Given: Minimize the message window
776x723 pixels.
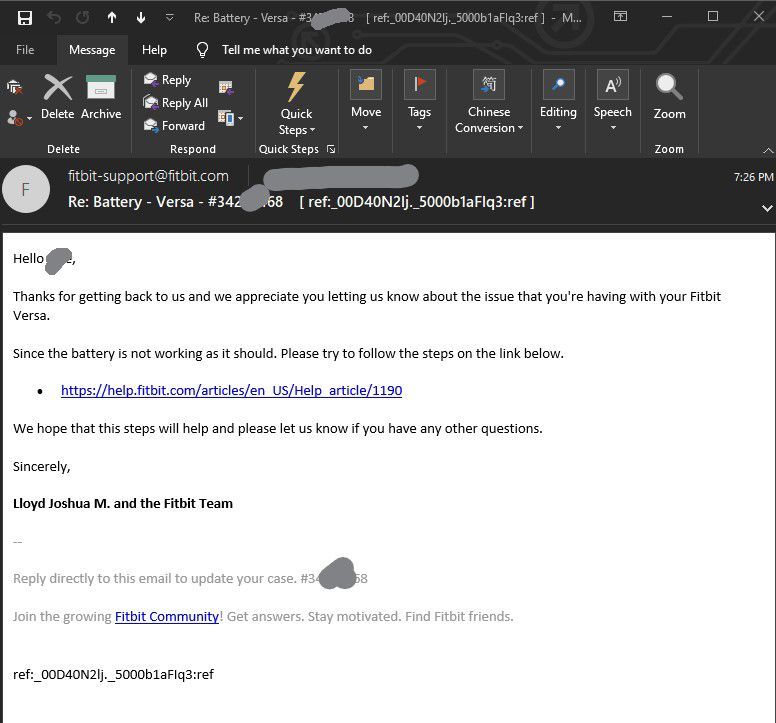Looking at the screenshot, I should pos(667,17).
